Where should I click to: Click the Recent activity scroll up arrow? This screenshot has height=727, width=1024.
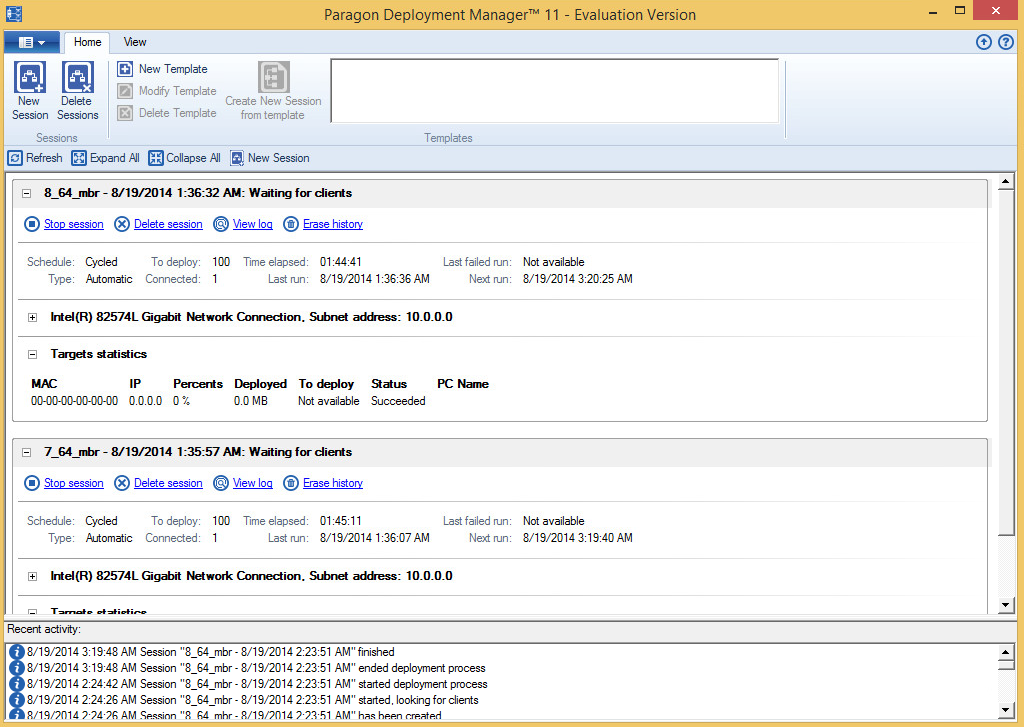pos(1006,652)
